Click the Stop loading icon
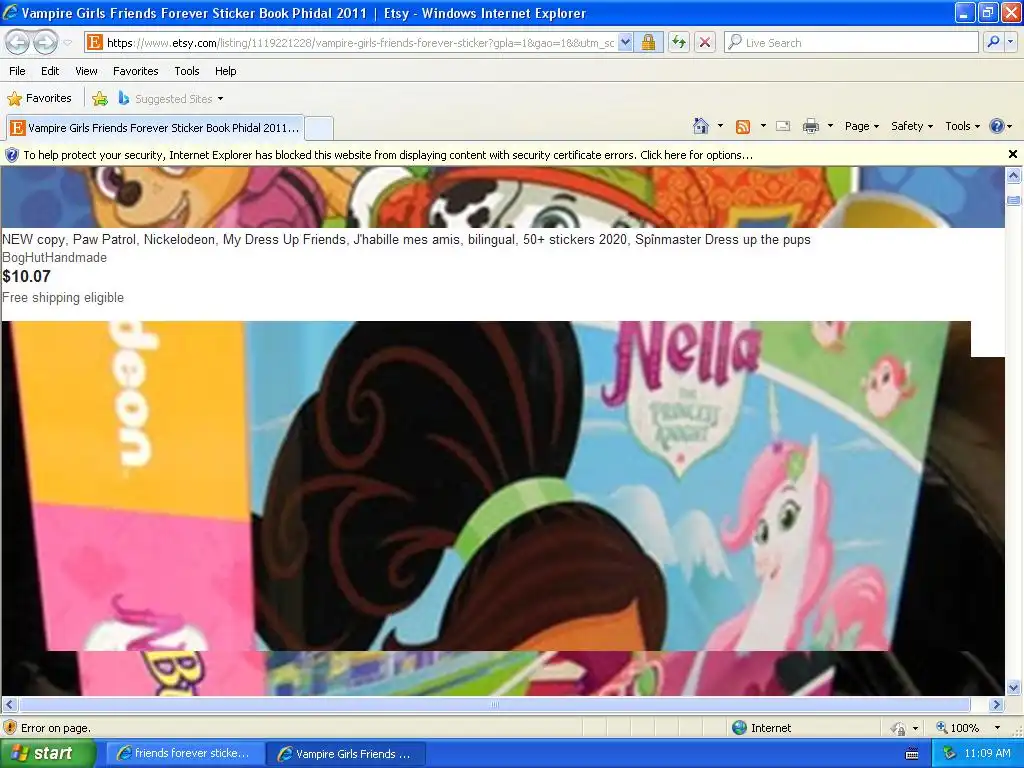The width and height of the screenshot is (1024, 768). (705, 42)
